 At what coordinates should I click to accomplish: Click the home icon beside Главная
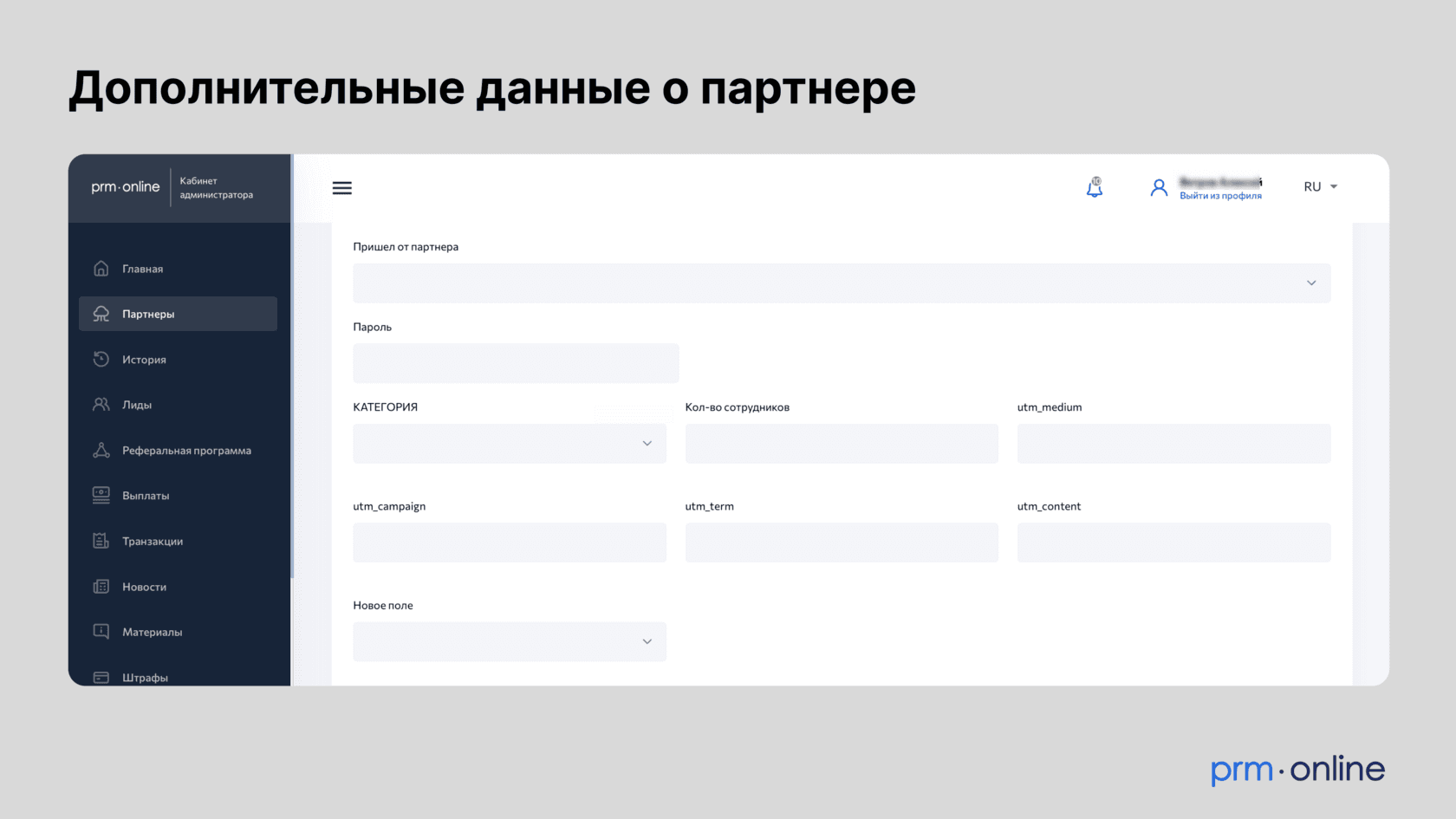(101, 269)
